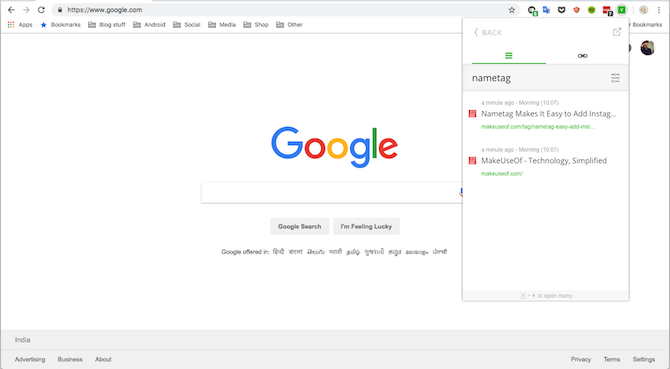
Task: Open the Settings footer link
Action: pos(644,360)
